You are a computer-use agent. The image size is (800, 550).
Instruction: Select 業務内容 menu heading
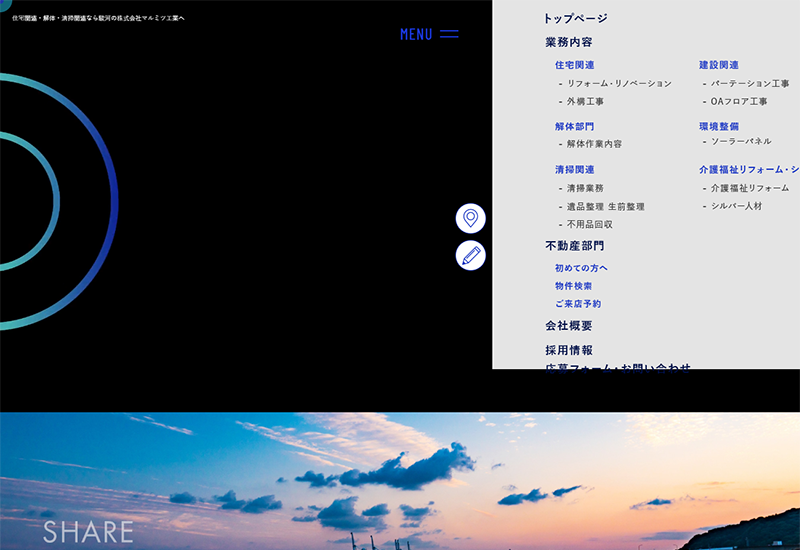click(x=568, y=42)
